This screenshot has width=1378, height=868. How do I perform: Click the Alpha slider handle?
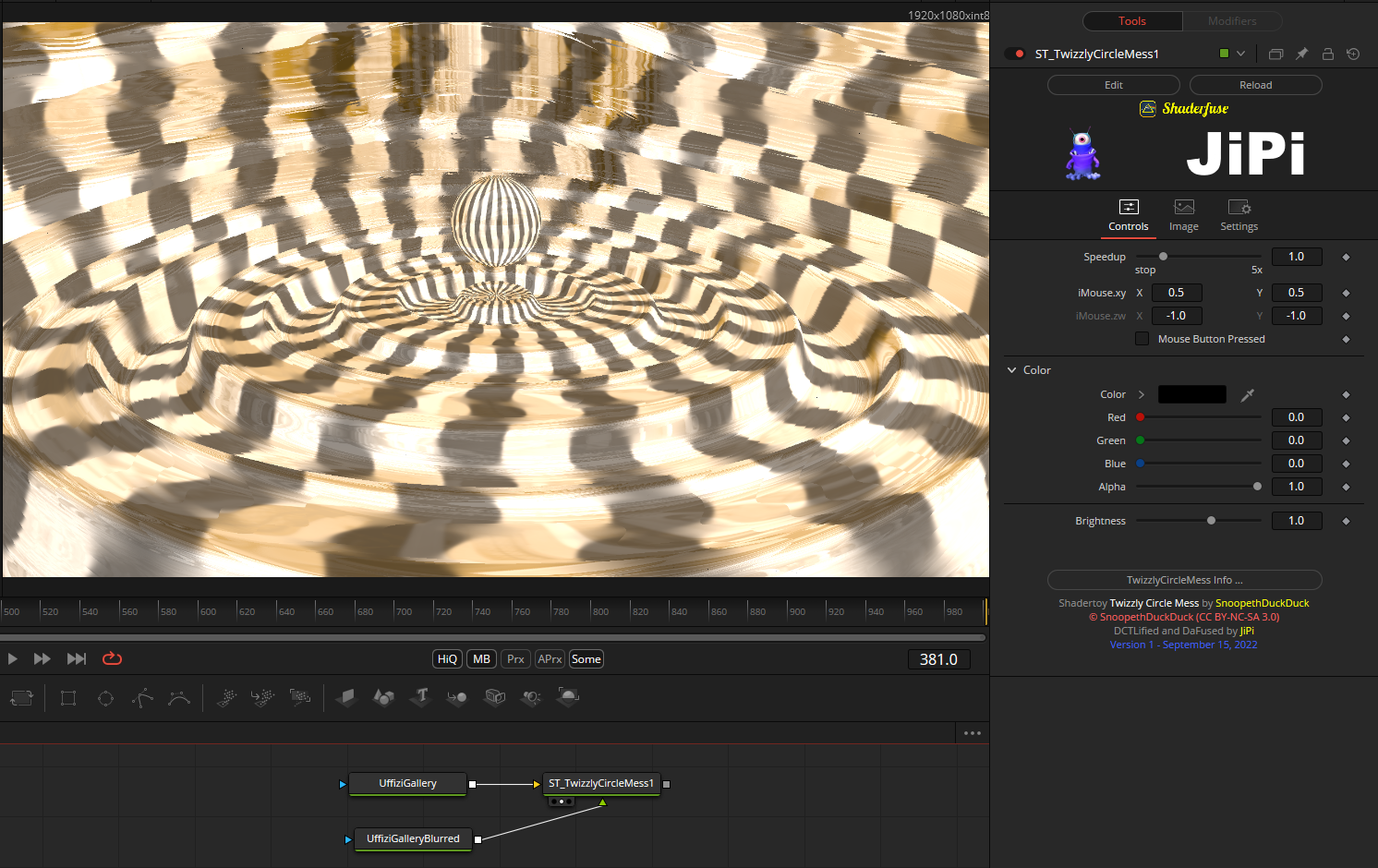tap(1257, 487)
